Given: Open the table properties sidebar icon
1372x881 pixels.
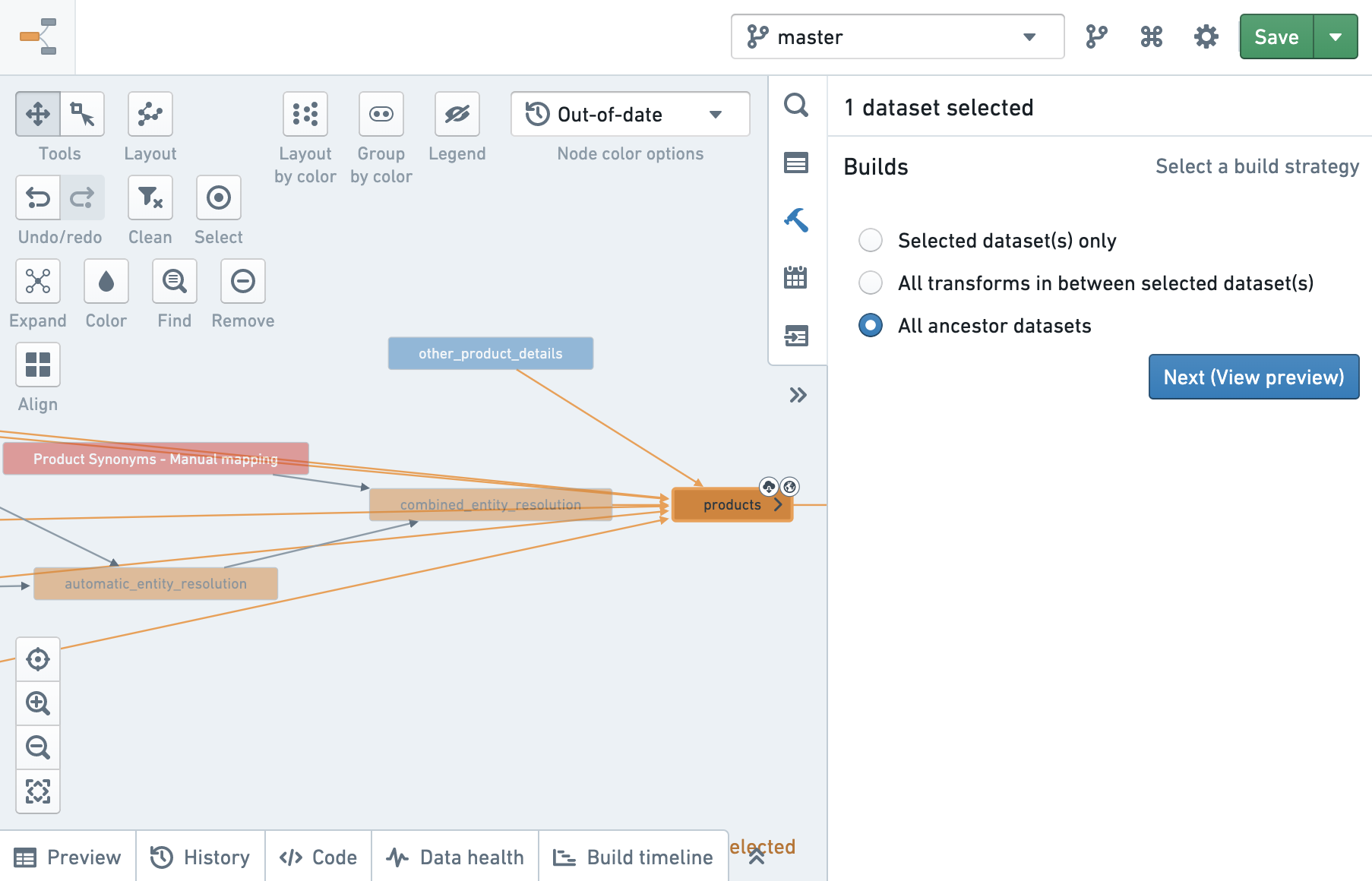Looking at the screenshot, I should [x=796, y=163].
